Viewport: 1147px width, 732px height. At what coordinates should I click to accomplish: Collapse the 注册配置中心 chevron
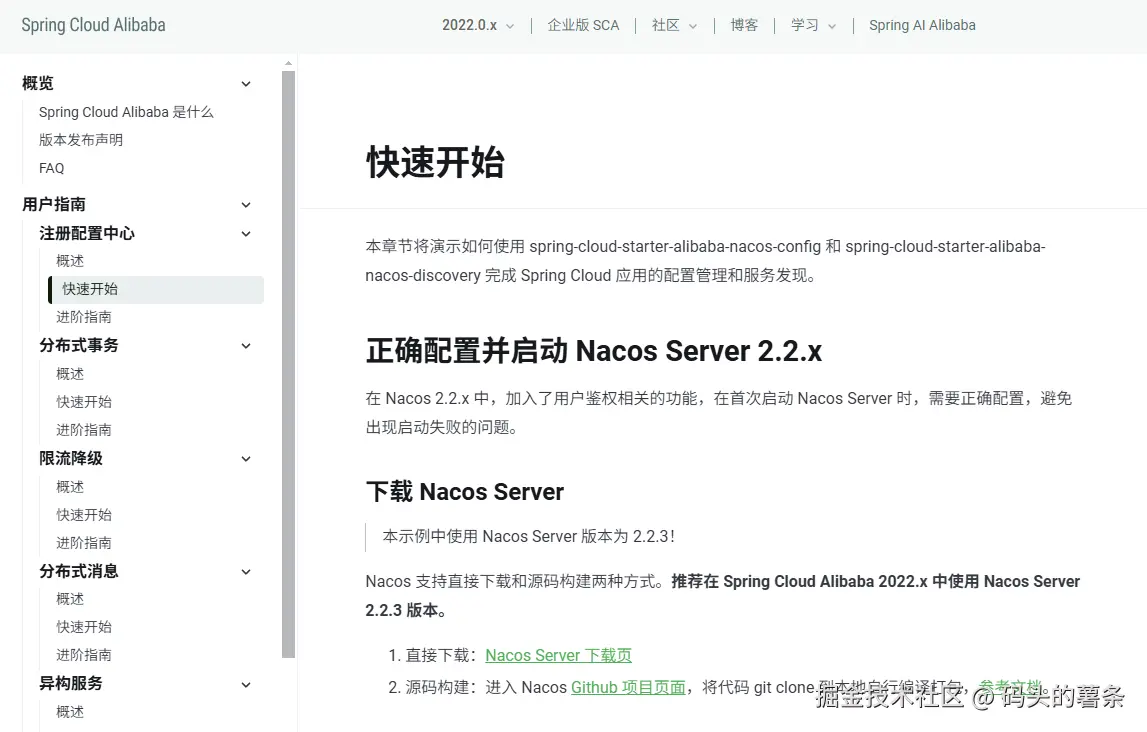pyautogui.click(x=246, y=234)
